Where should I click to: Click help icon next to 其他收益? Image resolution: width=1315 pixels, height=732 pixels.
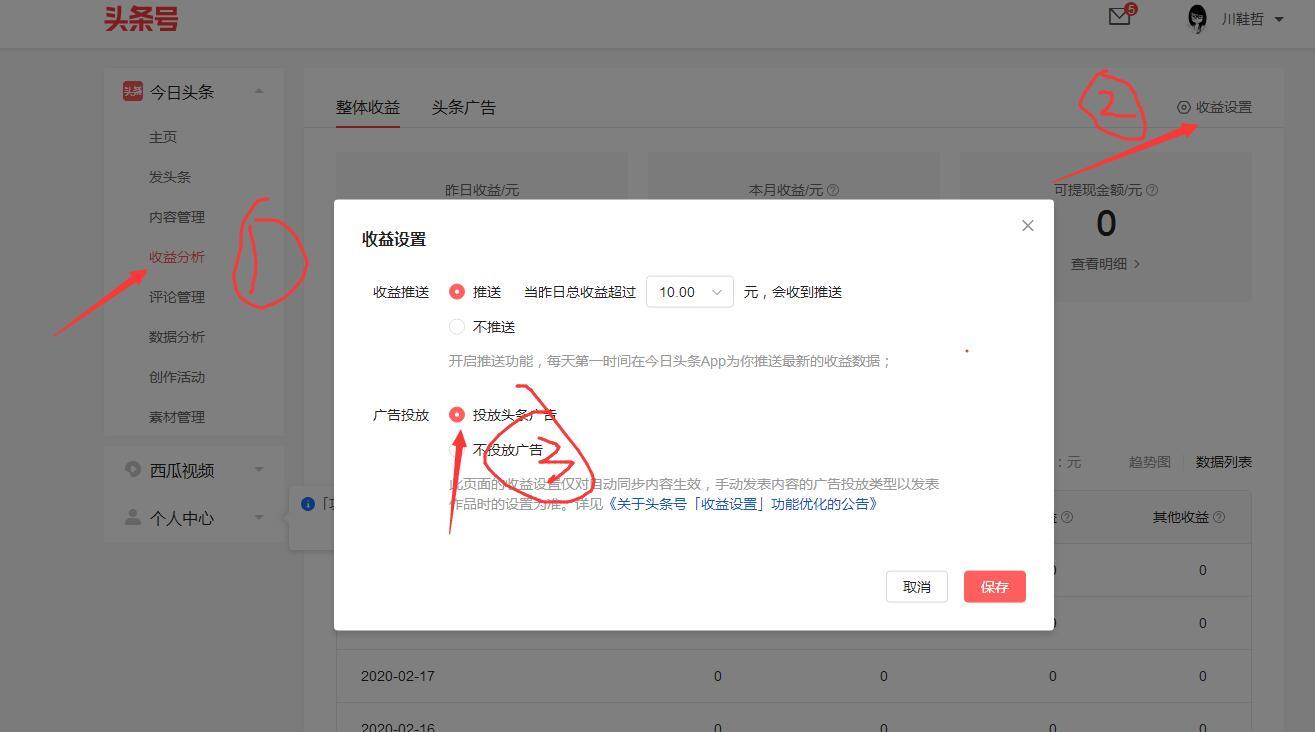[1218, 517]
